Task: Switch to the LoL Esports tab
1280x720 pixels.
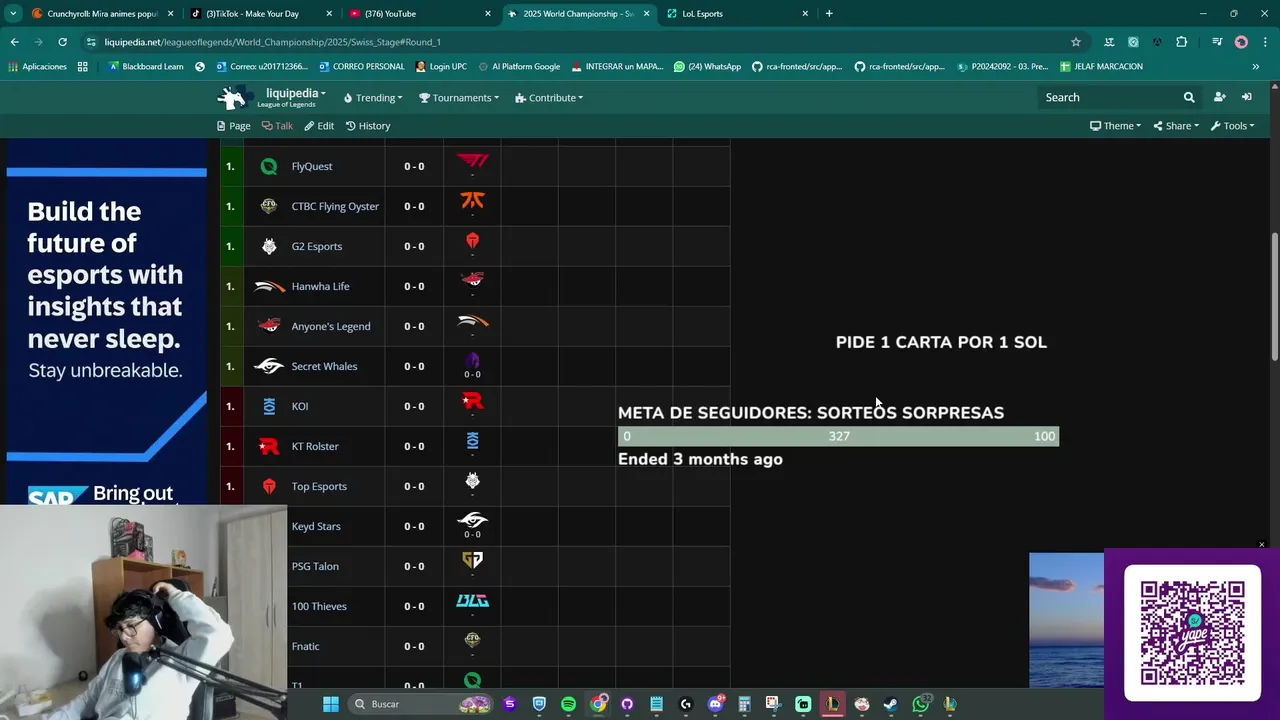Action: tap(737, 14)
